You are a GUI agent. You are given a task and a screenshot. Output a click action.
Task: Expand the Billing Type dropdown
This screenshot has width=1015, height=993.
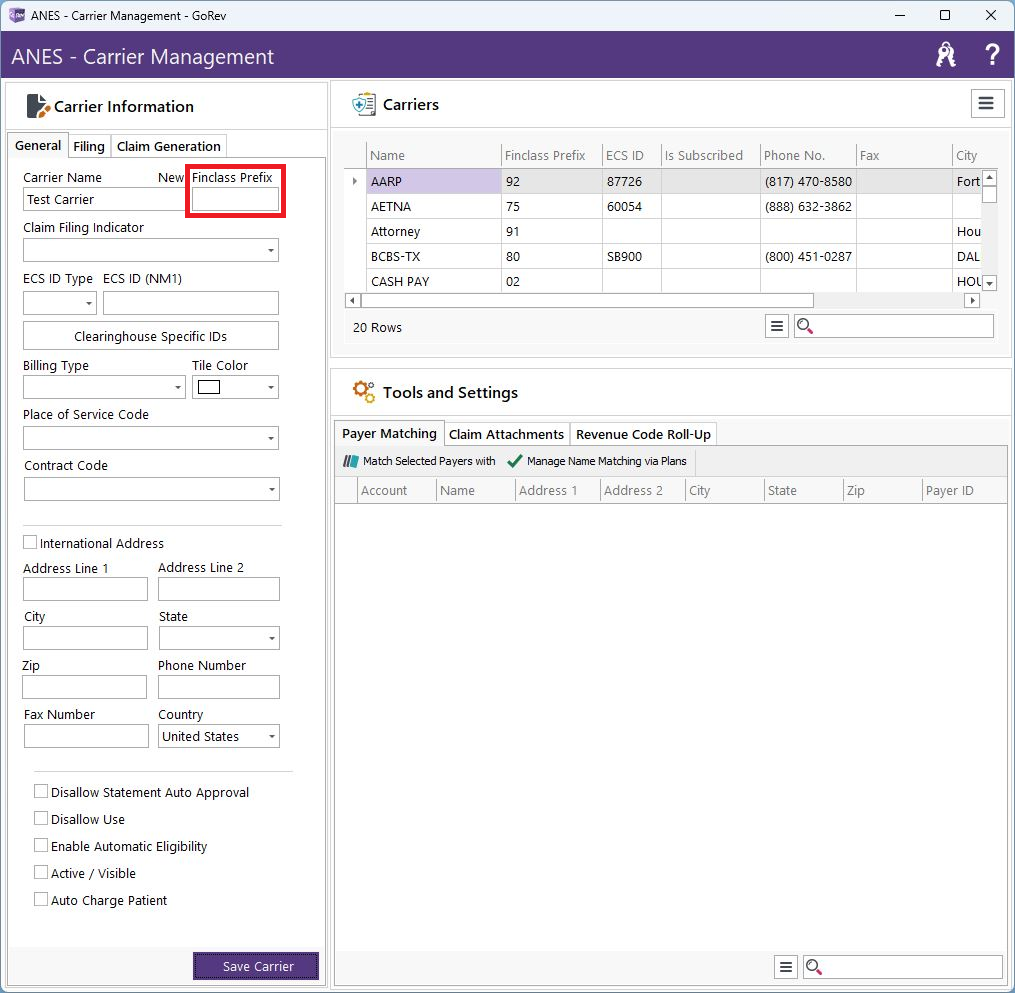(x=177, y=387)
